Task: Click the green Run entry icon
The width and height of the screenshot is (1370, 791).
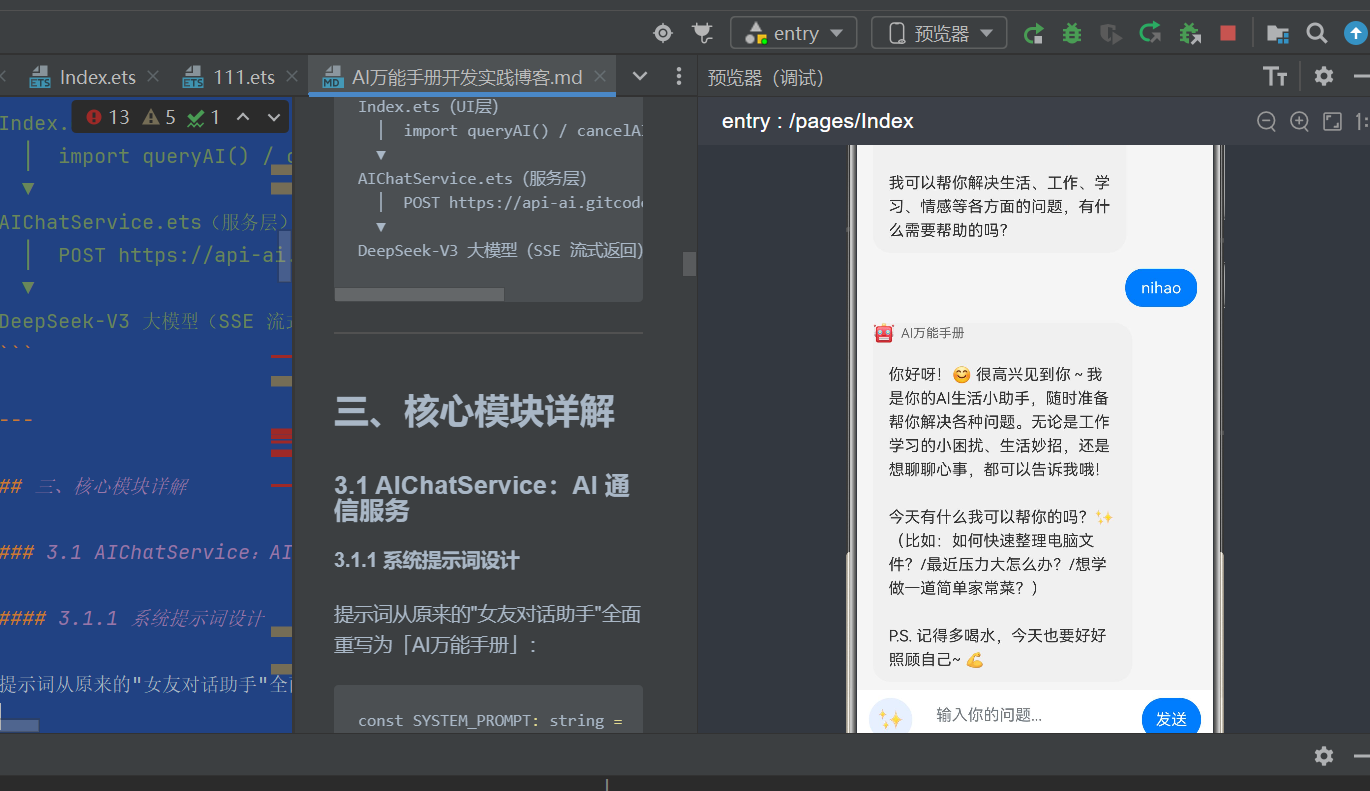Action: (x=1034, y=33)
